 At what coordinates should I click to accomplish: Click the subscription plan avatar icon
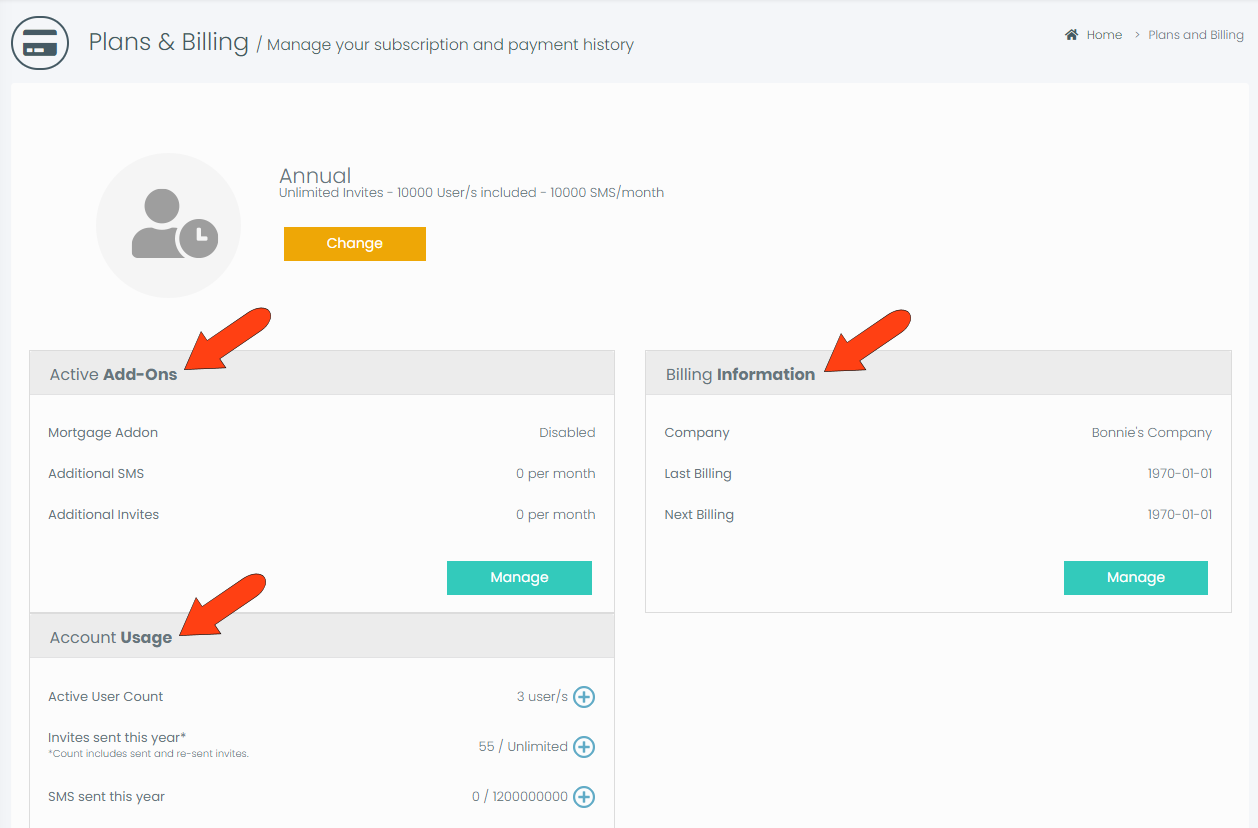[168, 224]
